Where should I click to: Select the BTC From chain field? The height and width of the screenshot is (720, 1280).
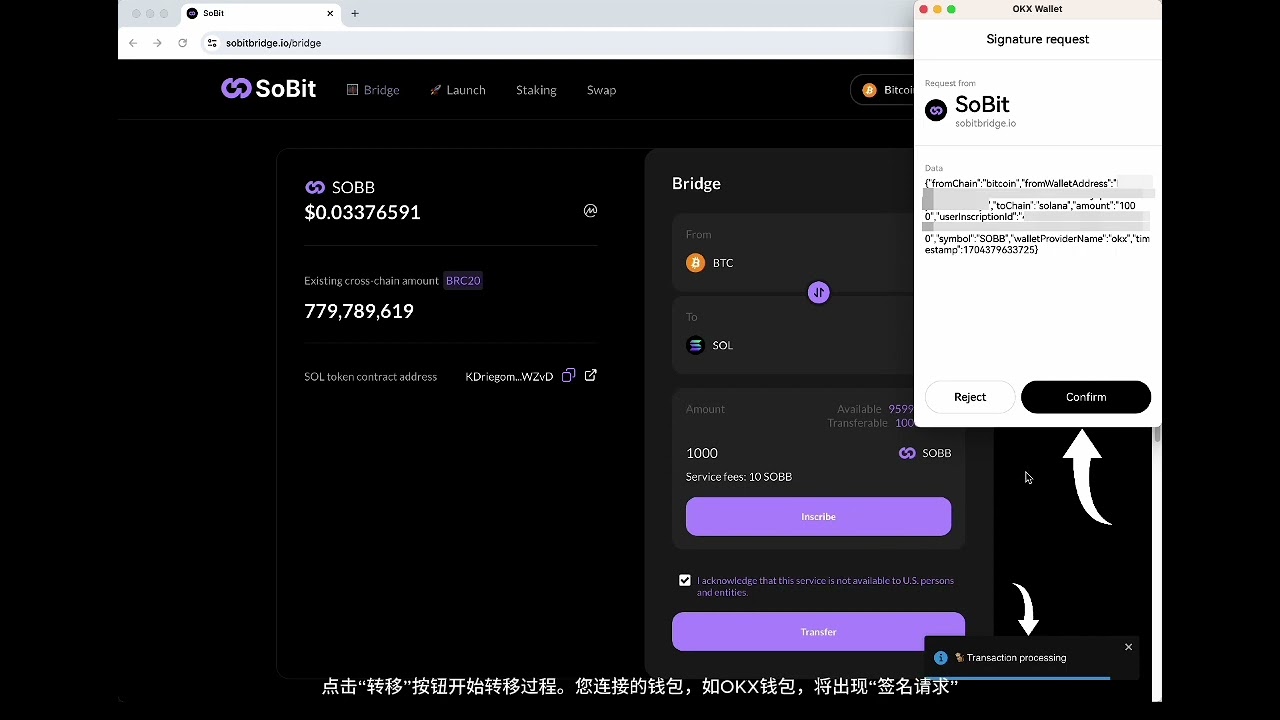tap(795, 252)
